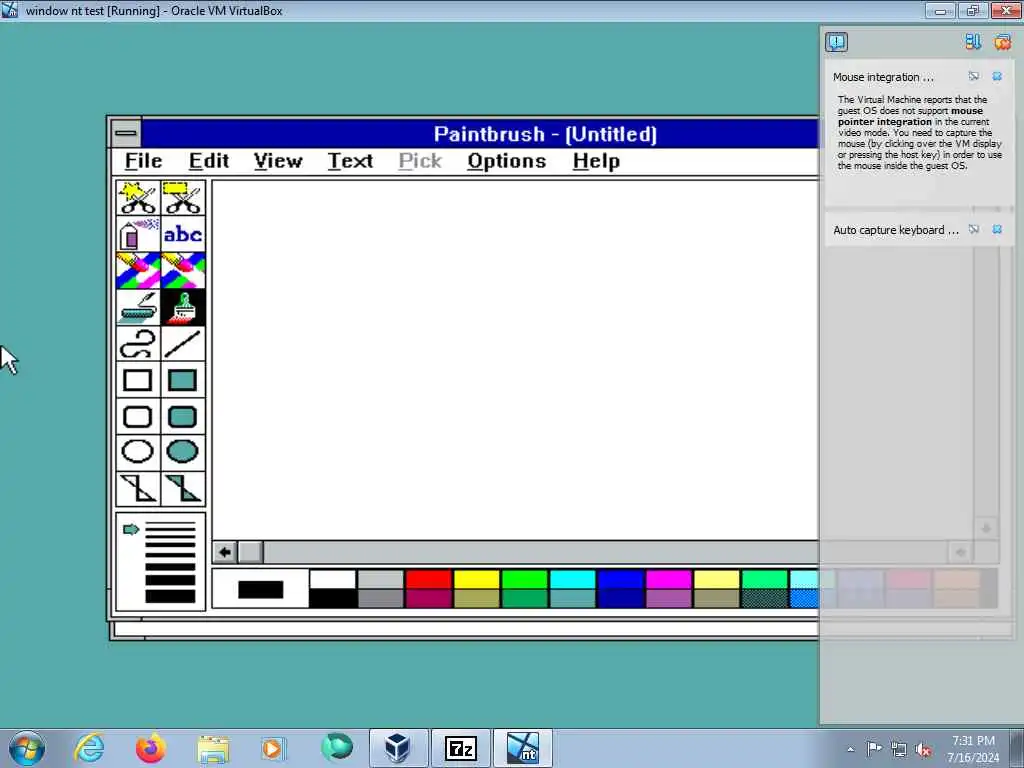The height and width of the screenshot is (768, 1024).
Task: Switch to the 7-Zip taskbar window
Action: coord(460,748)
